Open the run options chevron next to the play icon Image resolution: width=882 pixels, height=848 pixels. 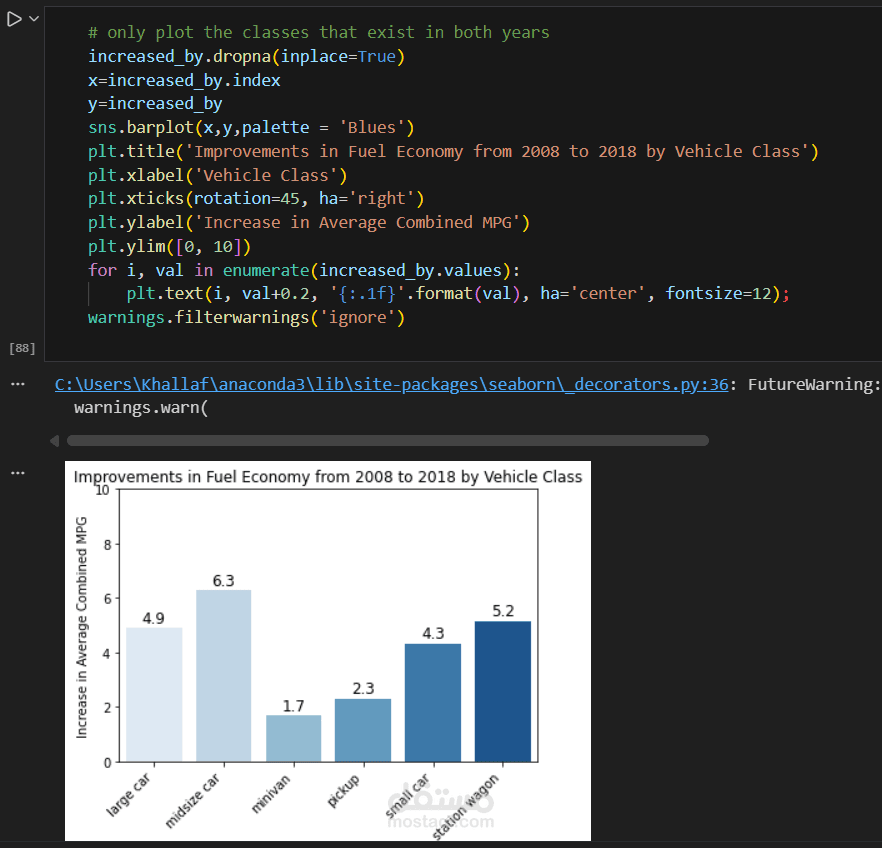[33, 17]
